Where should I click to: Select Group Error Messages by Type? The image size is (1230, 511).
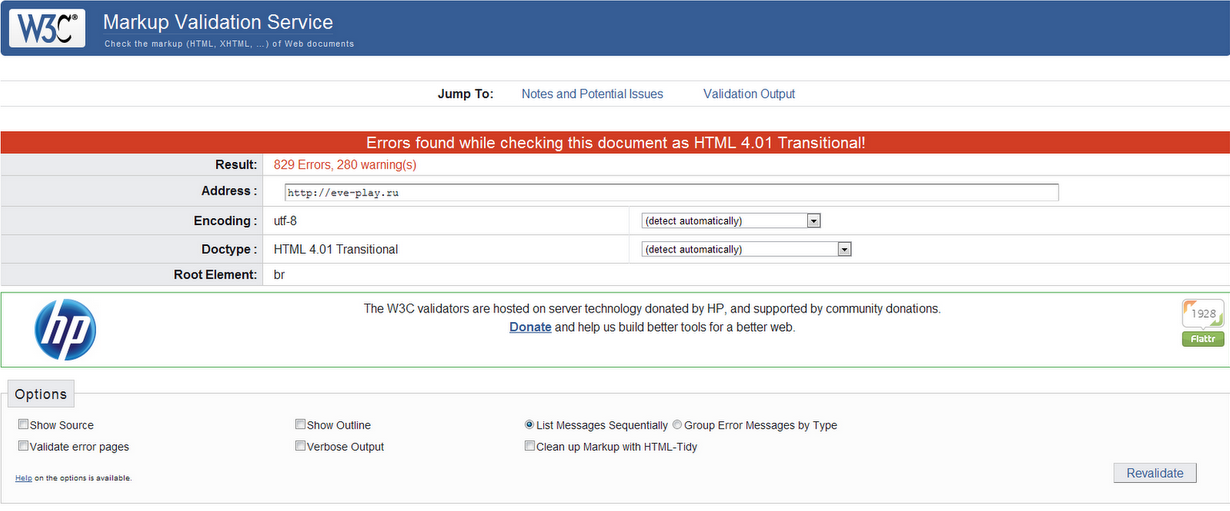677,425
